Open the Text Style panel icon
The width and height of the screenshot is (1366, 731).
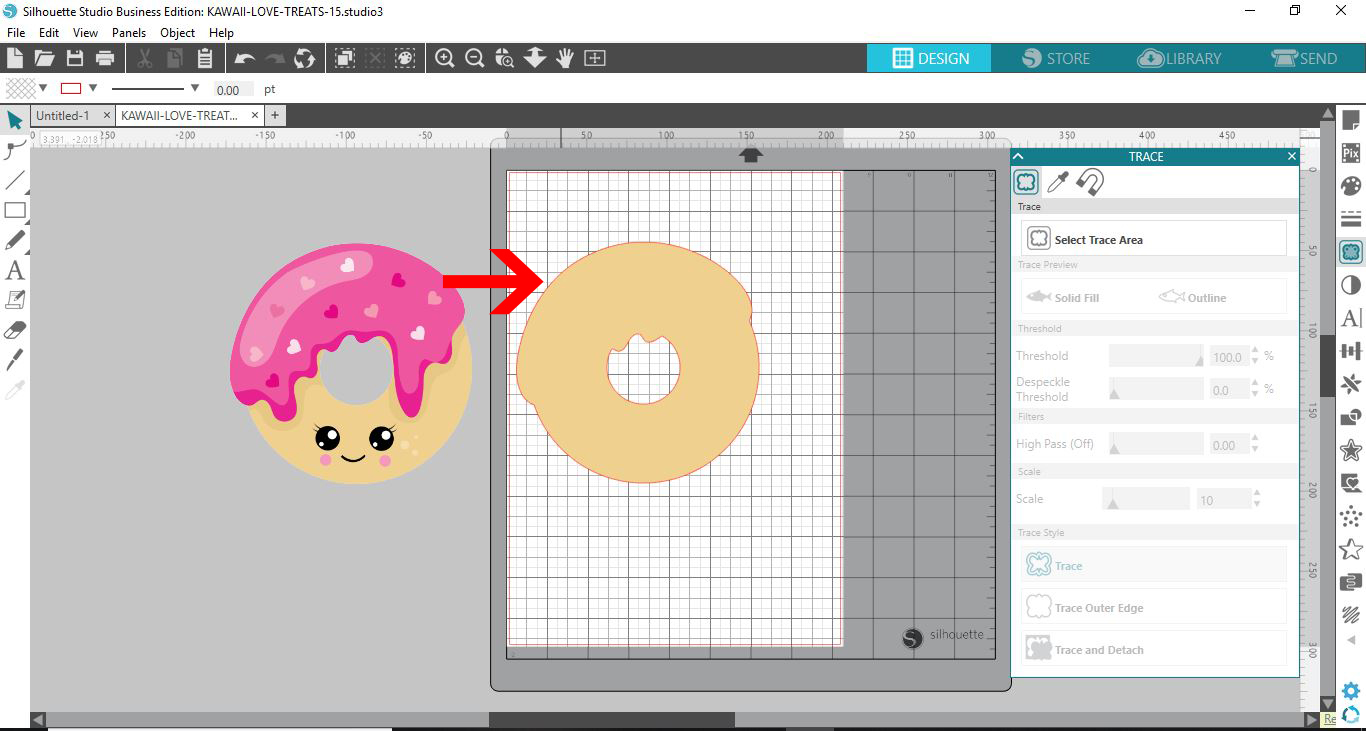point(1351,318)
